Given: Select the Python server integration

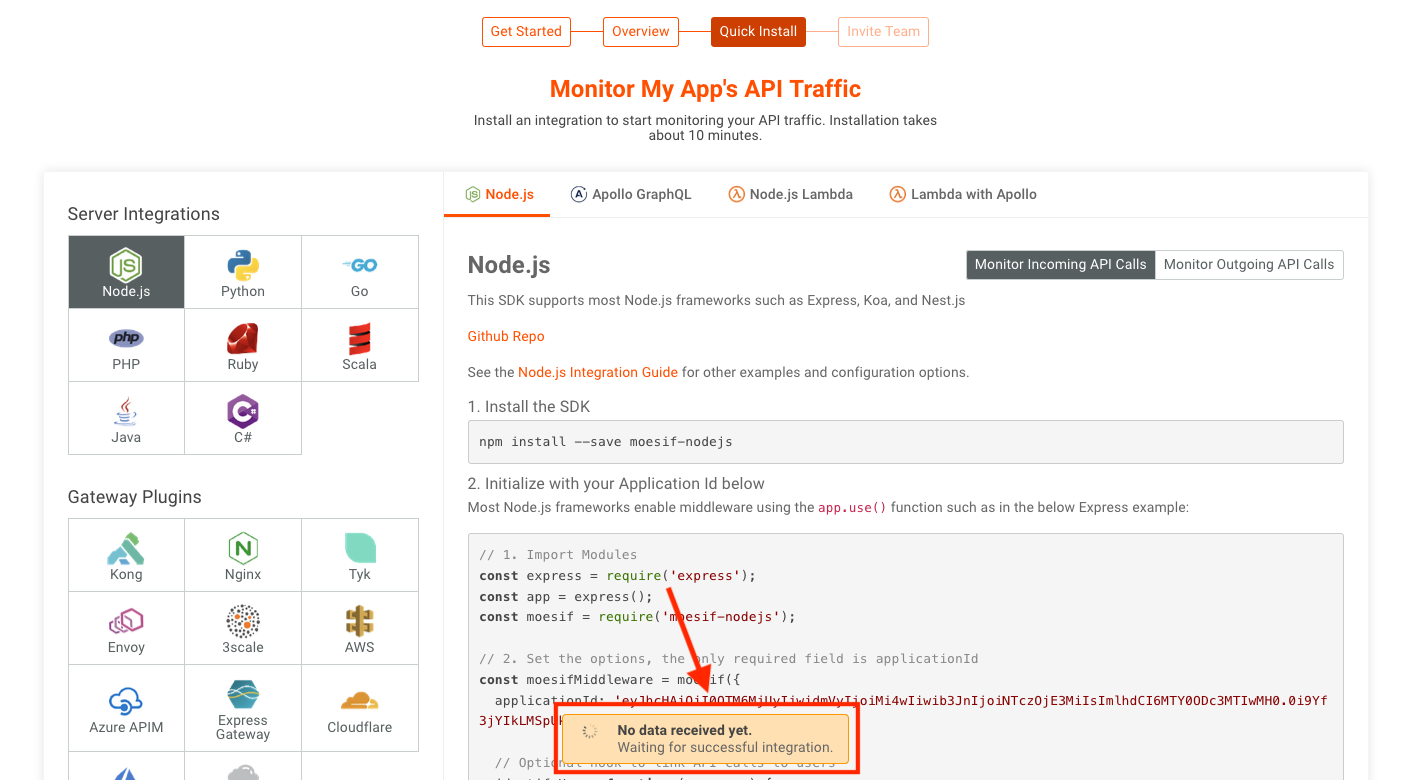Looking at the screenshot, I should [242, 271].
